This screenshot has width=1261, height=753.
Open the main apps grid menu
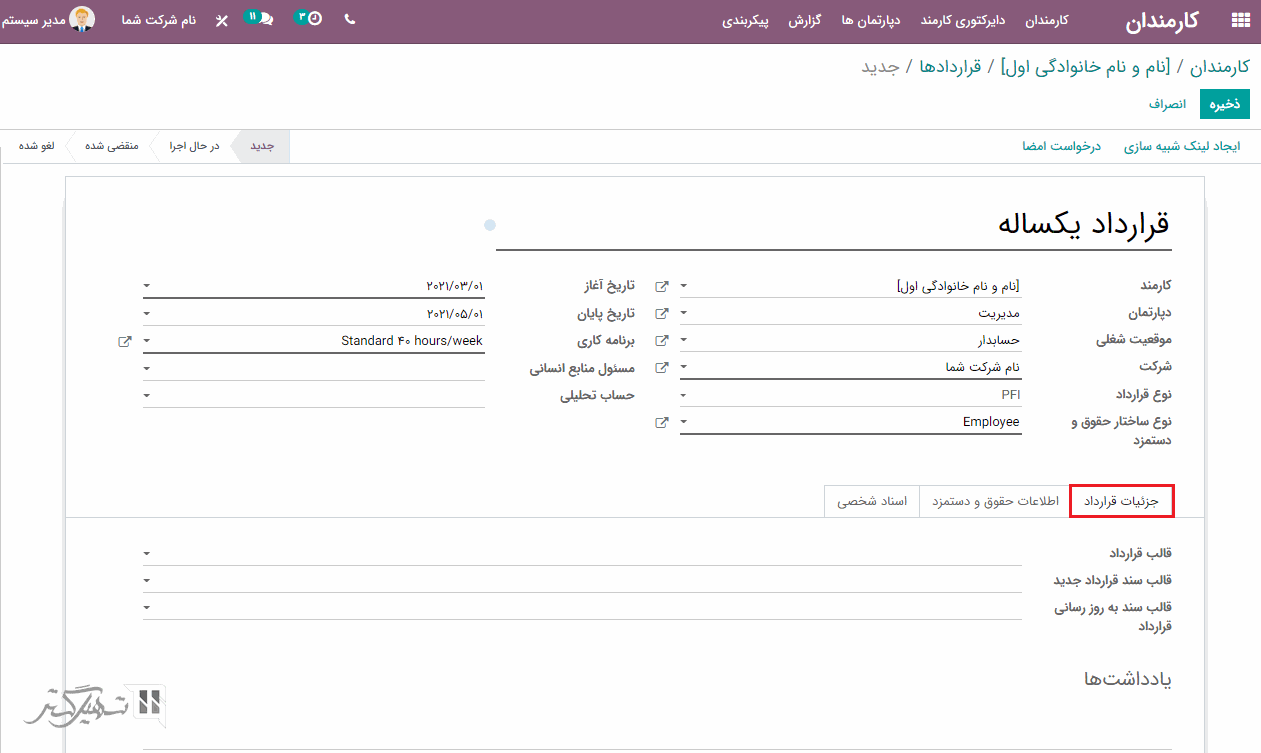1240,20
